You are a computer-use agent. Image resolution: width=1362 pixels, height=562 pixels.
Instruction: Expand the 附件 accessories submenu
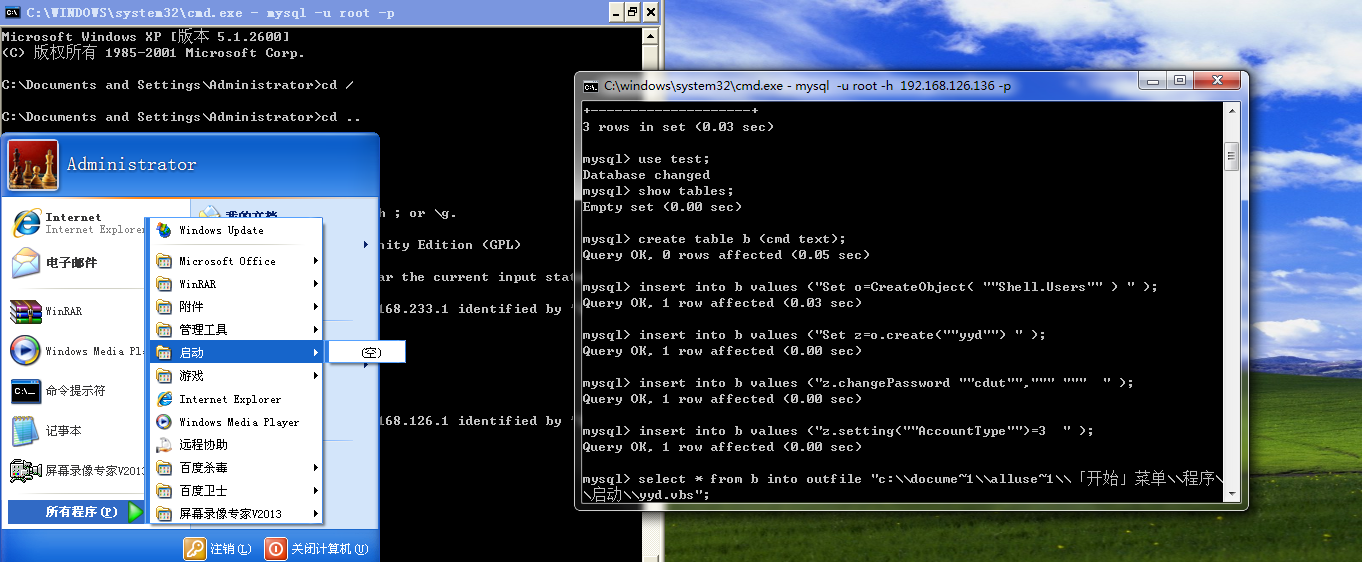pyautogui.click(x=237, y=307)
